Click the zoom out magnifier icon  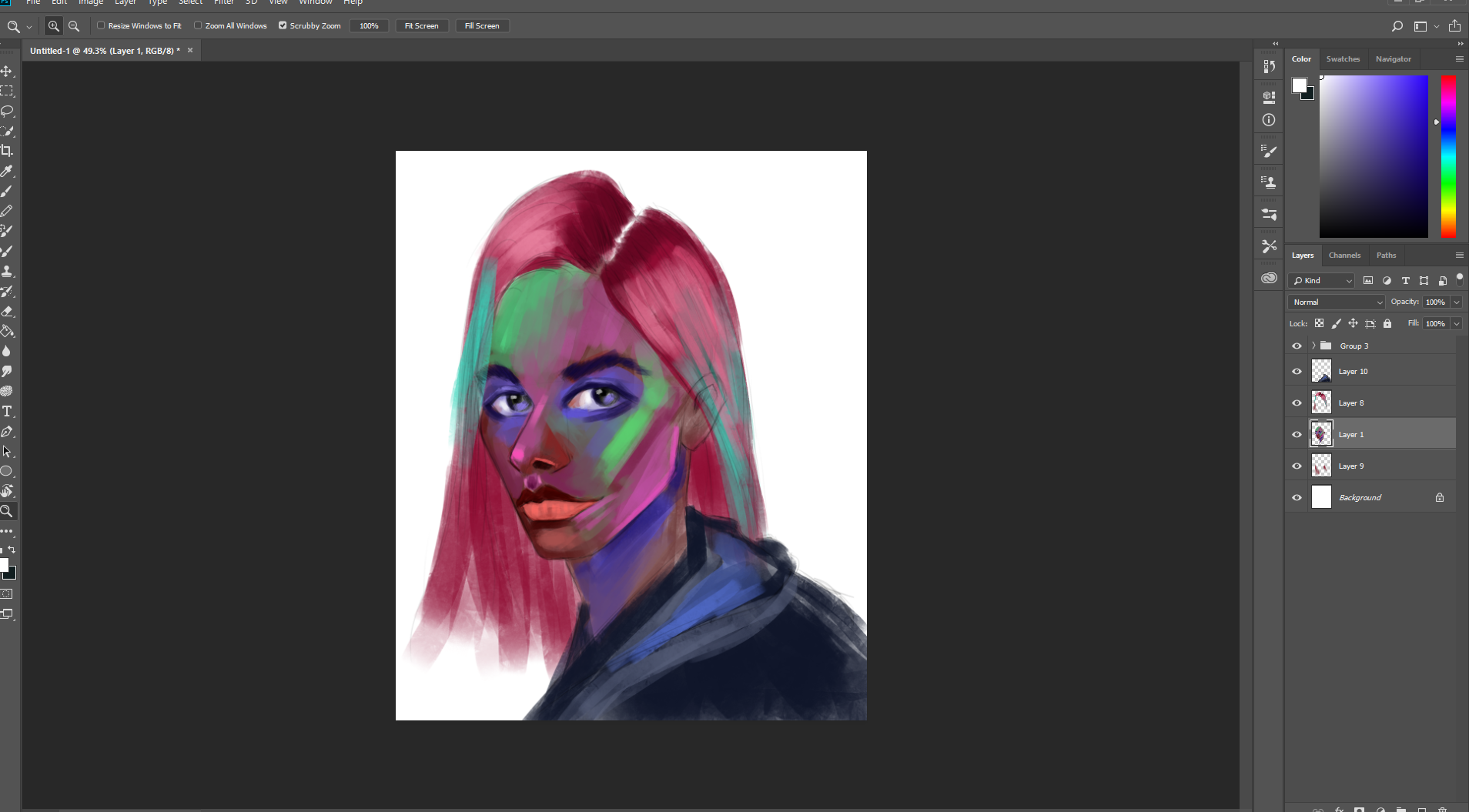(x=74, y=26)
